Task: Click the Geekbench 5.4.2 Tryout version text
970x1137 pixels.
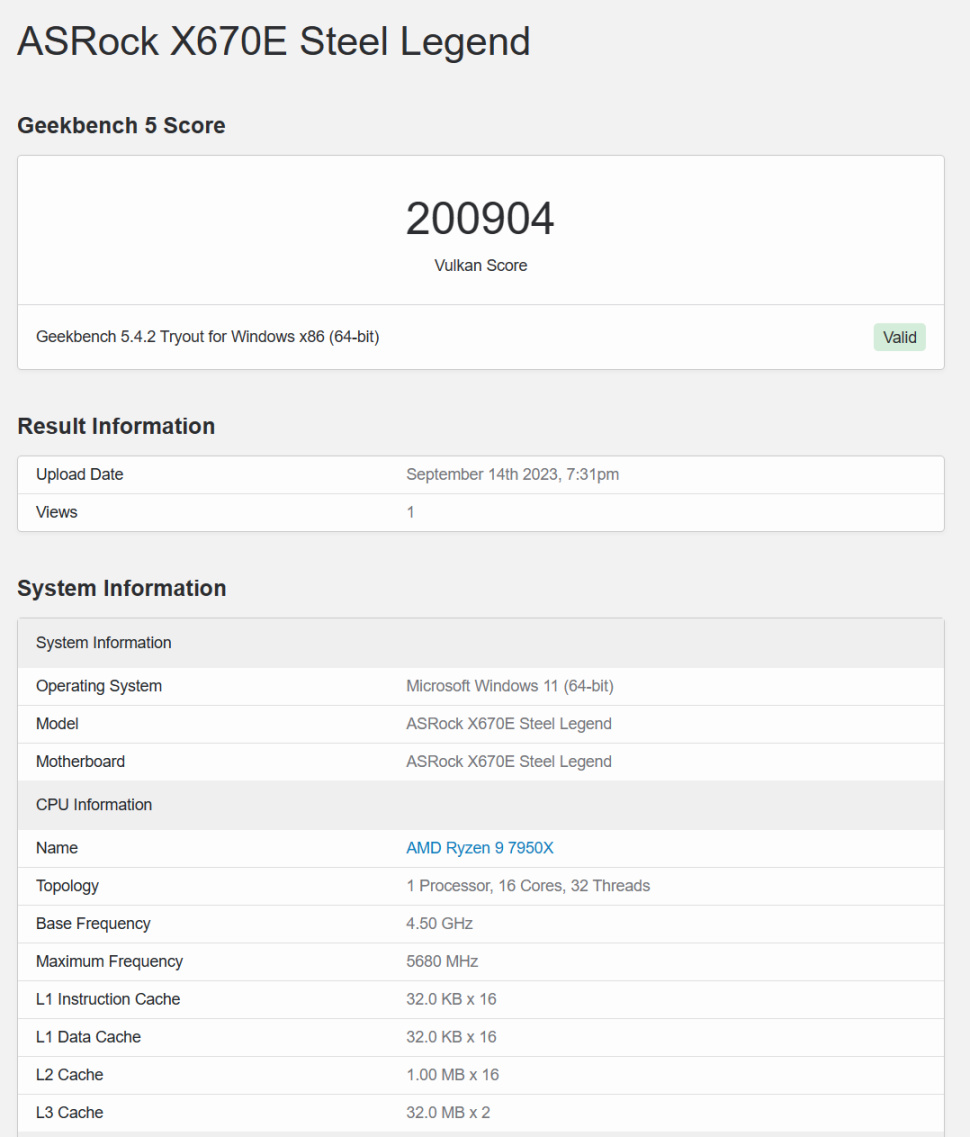Action: [207, 337]
